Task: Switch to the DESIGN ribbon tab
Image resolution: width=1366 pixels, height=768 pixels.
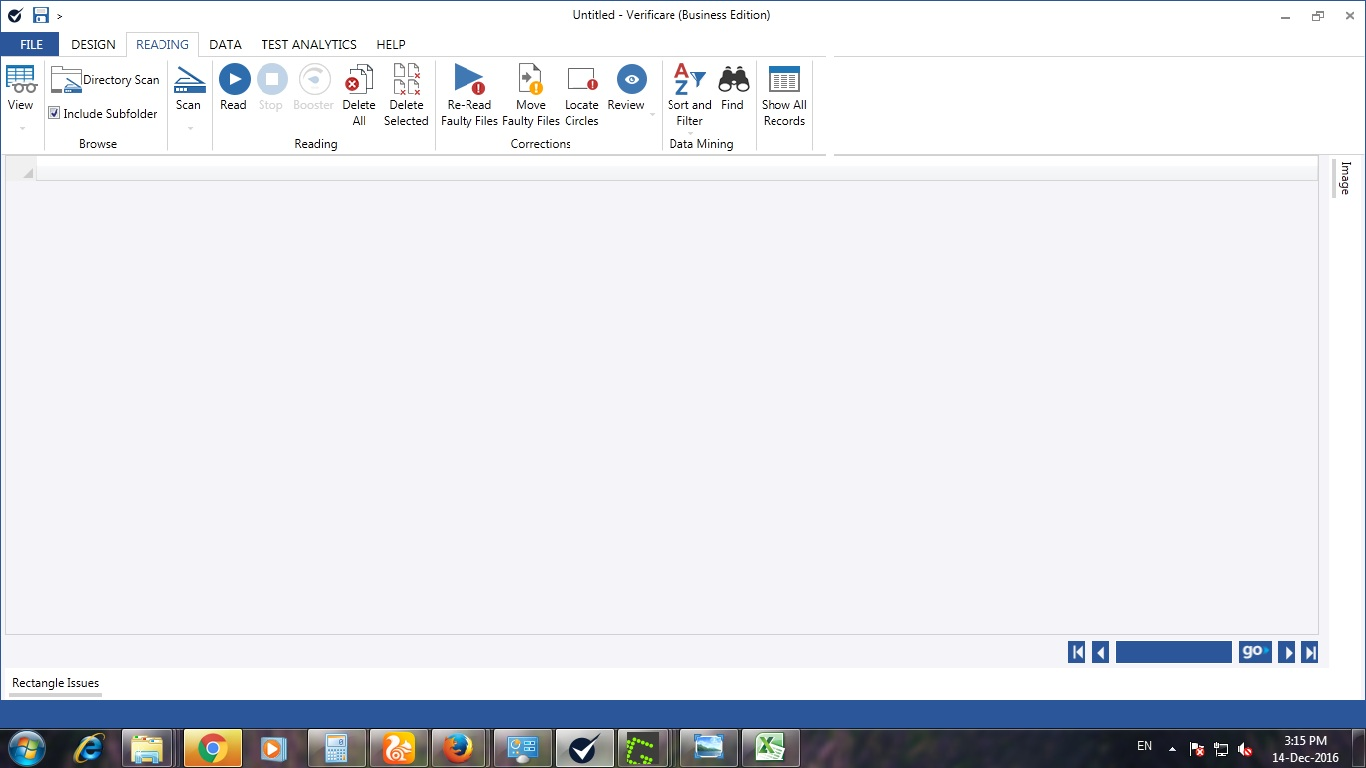Action: [x=93, y=45]
